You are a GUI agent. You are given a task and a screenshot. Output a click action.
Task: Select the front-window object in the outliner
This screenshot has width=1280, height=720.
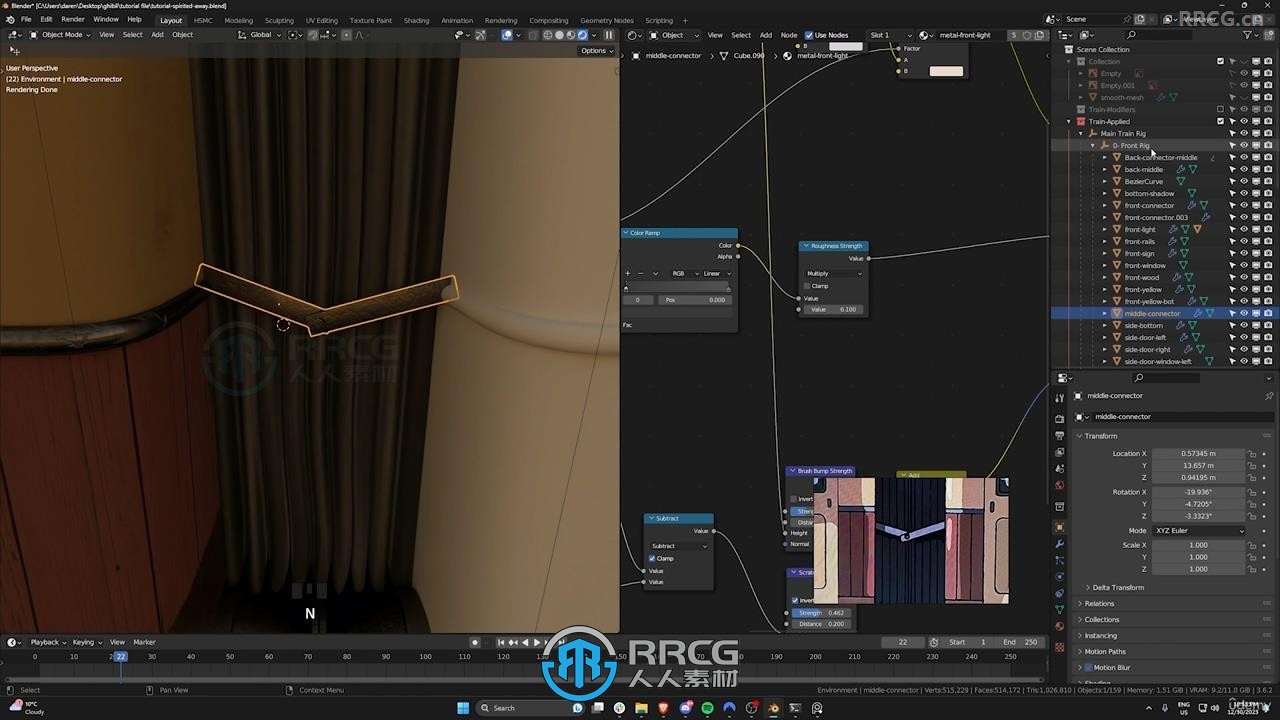pos(1145,265)
